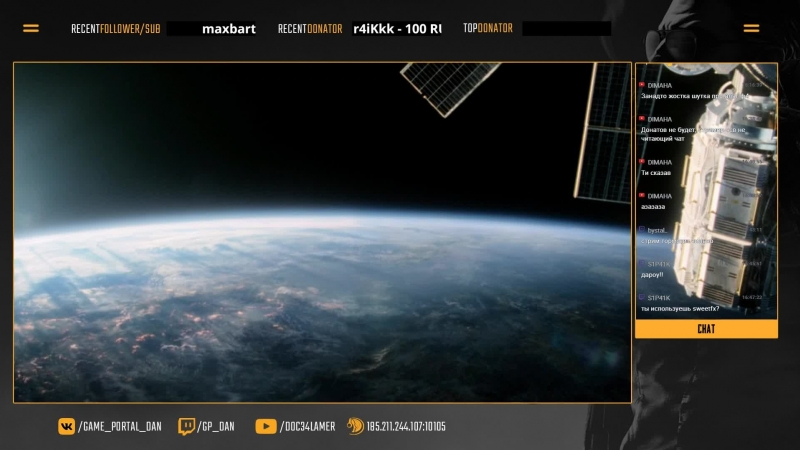The width and height of the screenshot is (800, 450).
Task: Click the Twitch badge beside bystal_ message
Action: (642, 230)
